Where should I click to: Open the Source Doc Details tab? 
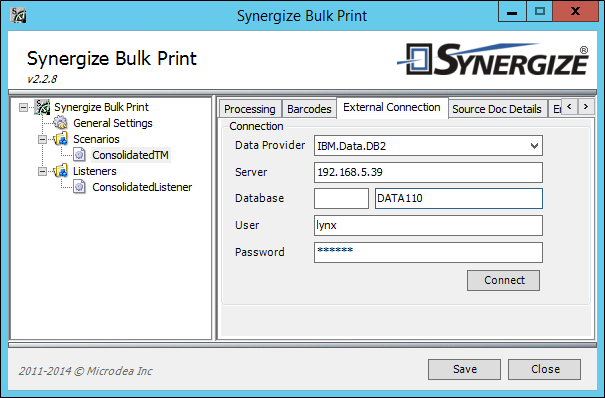point(497,109)
